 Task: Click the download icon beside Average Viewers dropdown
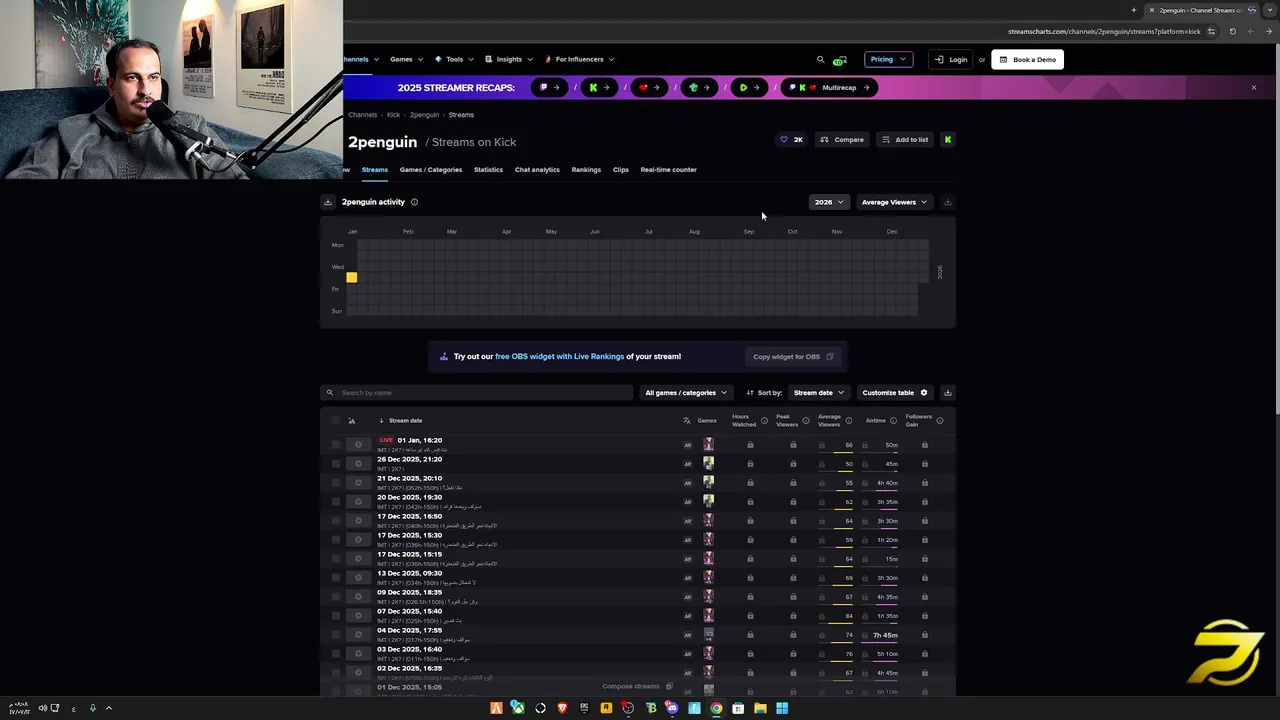click(x=948, y=202)
